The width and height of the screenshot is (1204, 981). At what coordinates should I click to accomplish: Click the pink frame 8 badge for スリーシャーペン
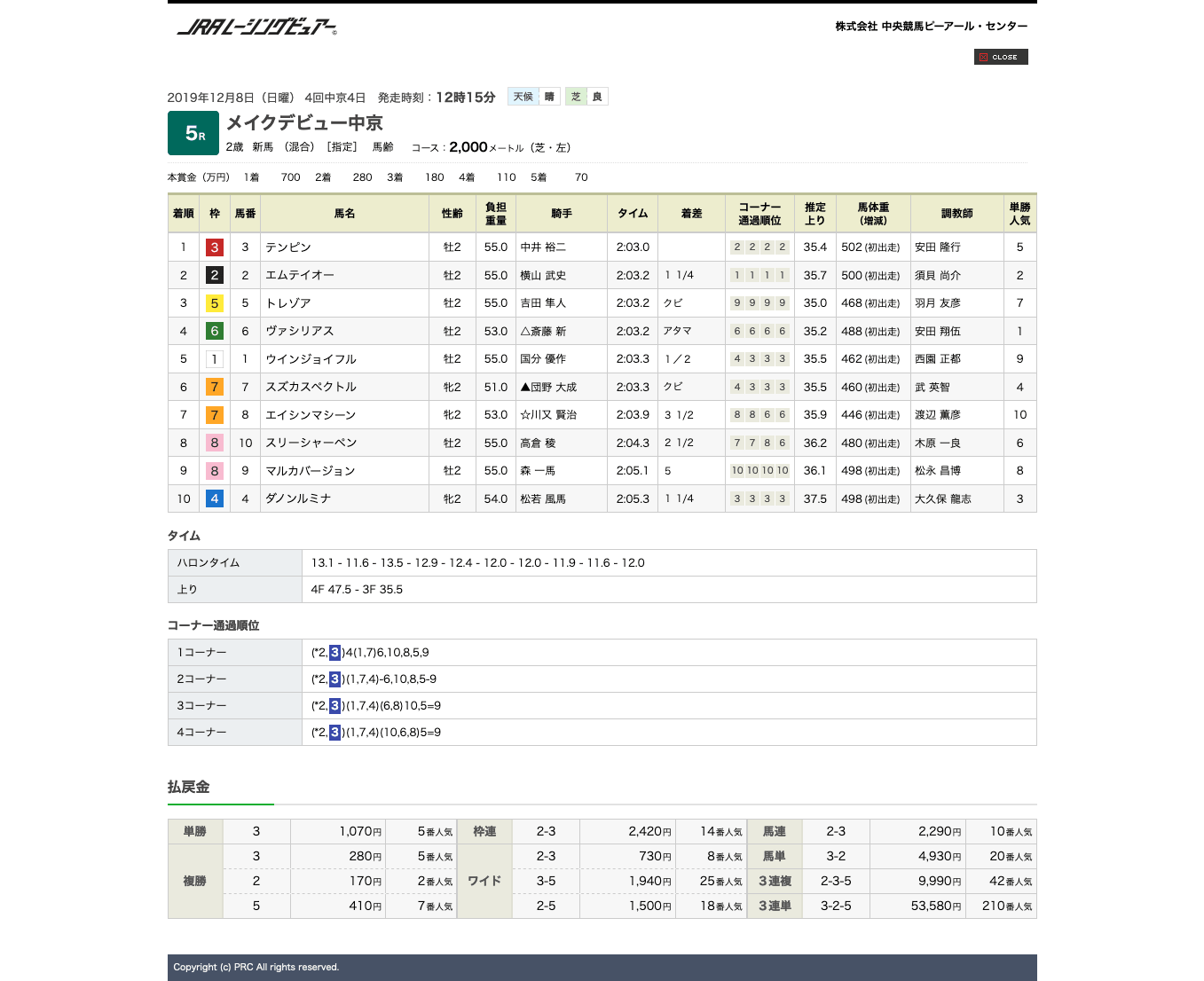coord(214,443)
